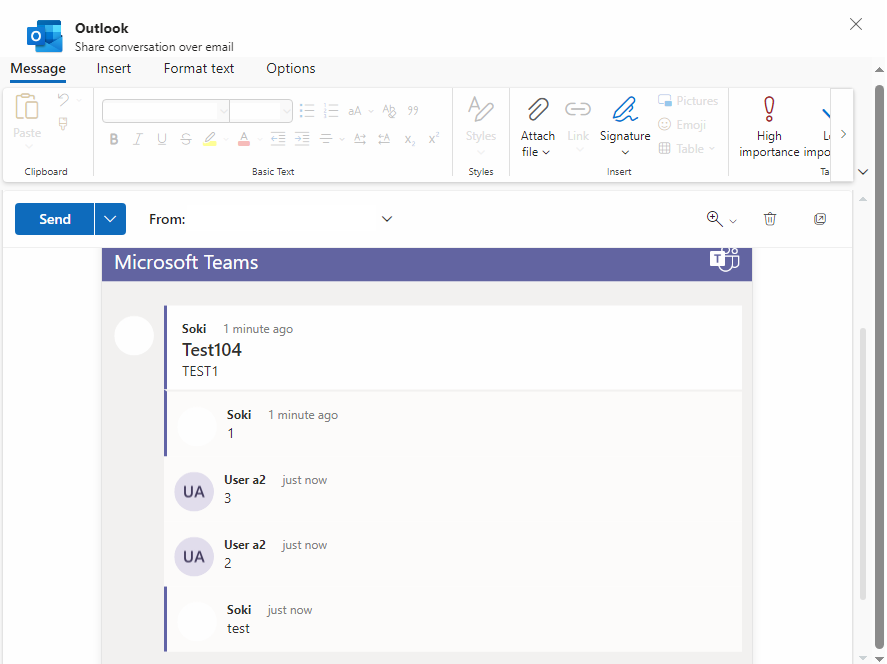887x664 pixels.
Task: Click the Clear Formatting icon
Action: (x=389, y=111)
